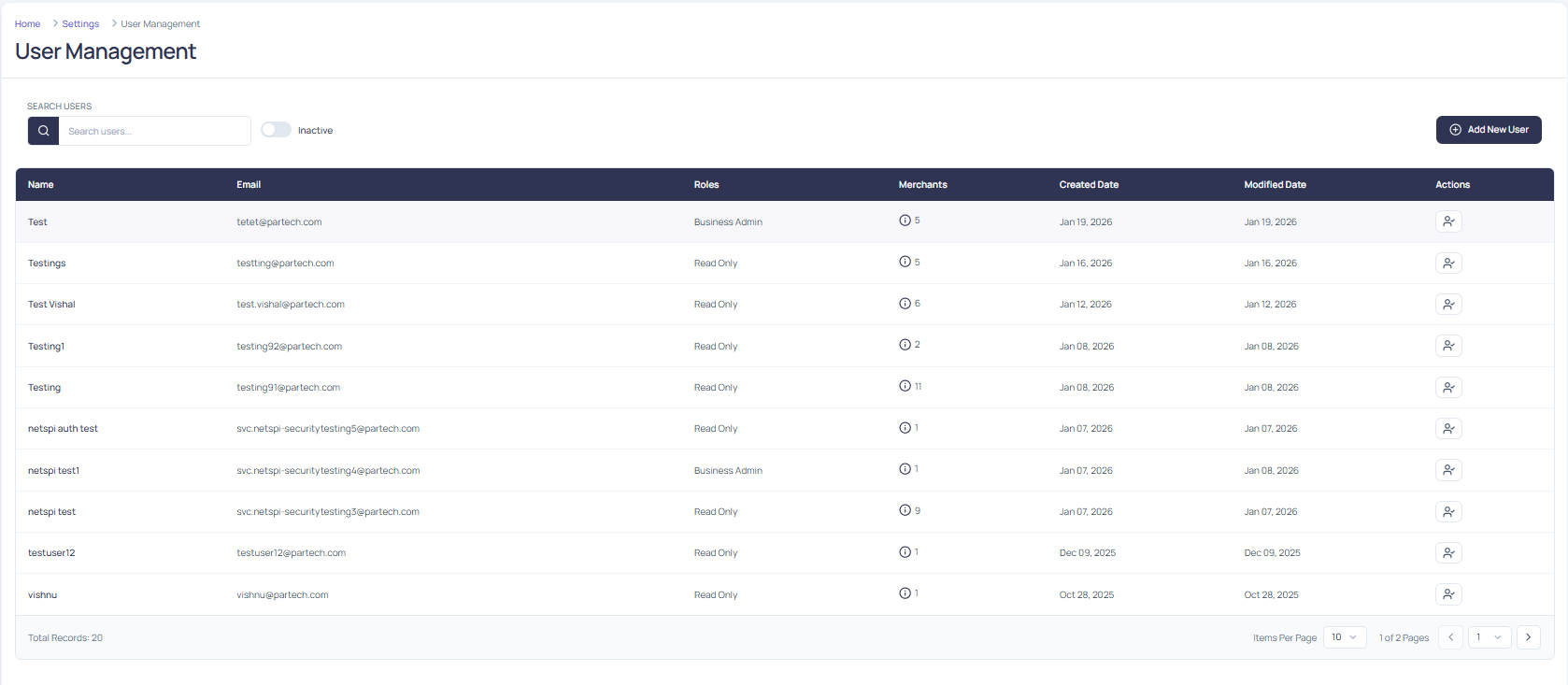Image resolution: width=1568 pixels, height=685 pixels.
Task: View merchants info icon for Testing1
Action: 905,345
